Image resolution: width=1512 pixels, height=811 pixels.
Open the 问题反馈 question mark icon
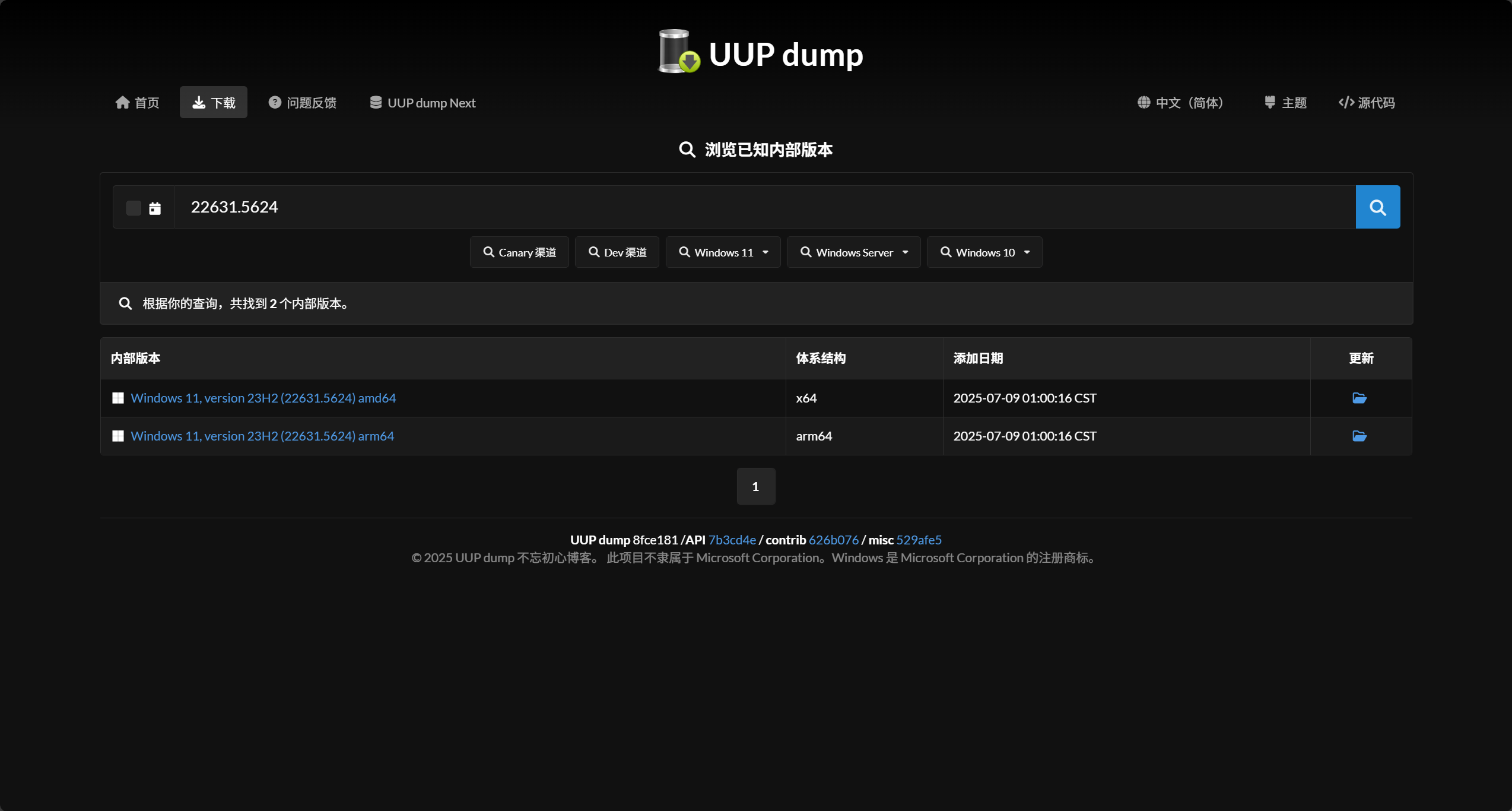274,102
